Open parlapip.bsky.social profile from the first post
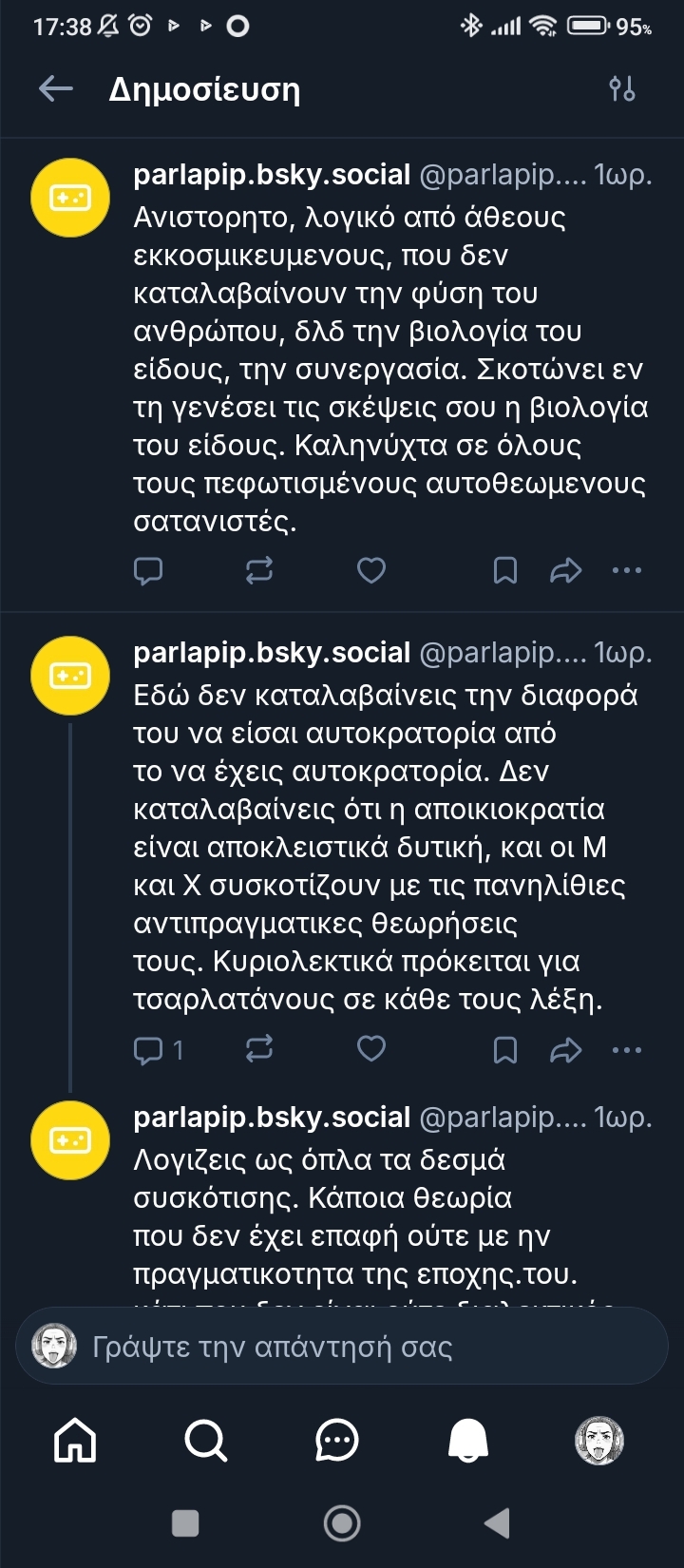Image resolution: width=684 pixels, height=1568 pixels. (272, 175)
